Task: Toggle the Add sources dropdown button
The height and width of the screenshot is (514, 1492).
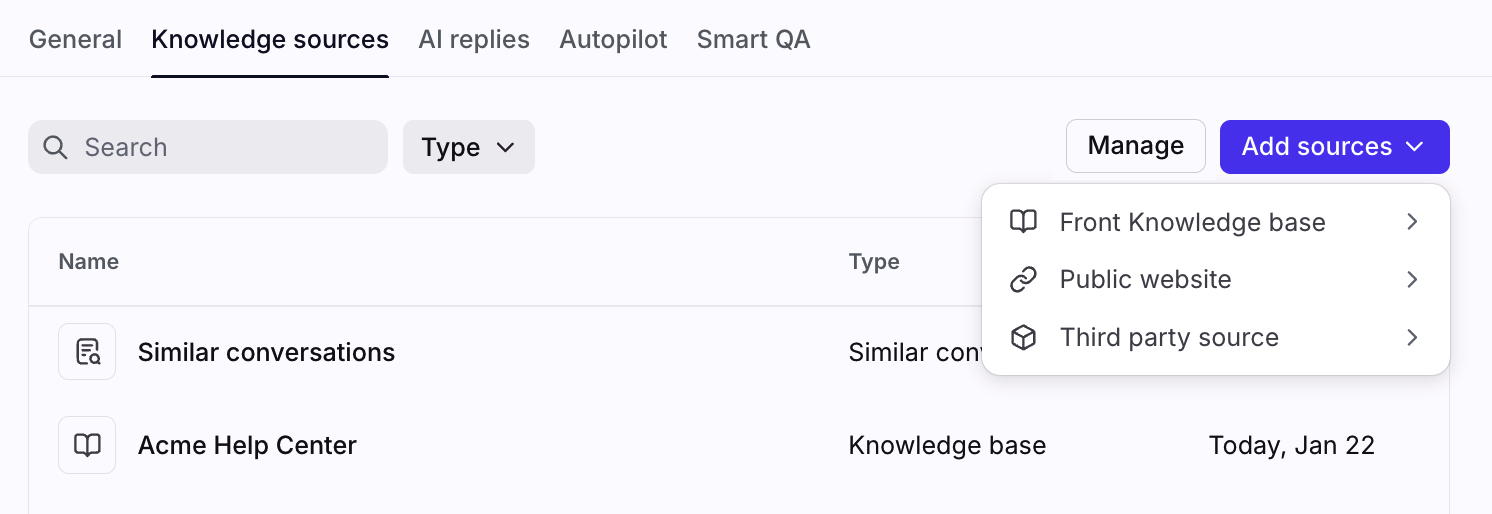Action: (1334, 147)
